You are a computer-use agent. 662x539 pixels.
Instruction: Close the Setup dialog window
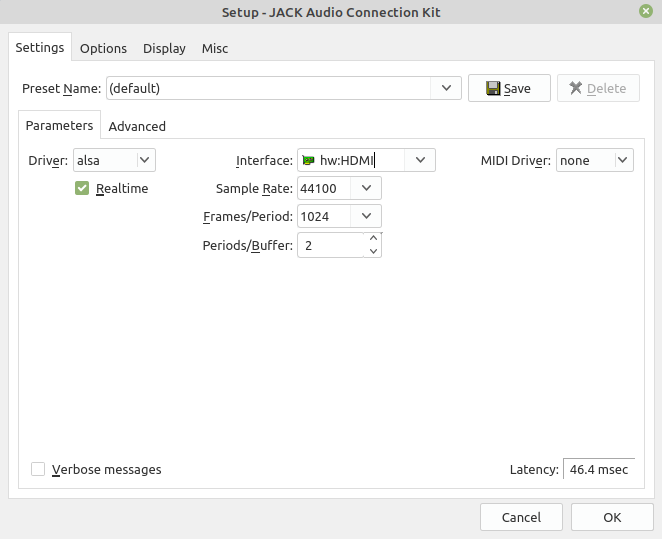pyautogui.click(x=646, y=11)
